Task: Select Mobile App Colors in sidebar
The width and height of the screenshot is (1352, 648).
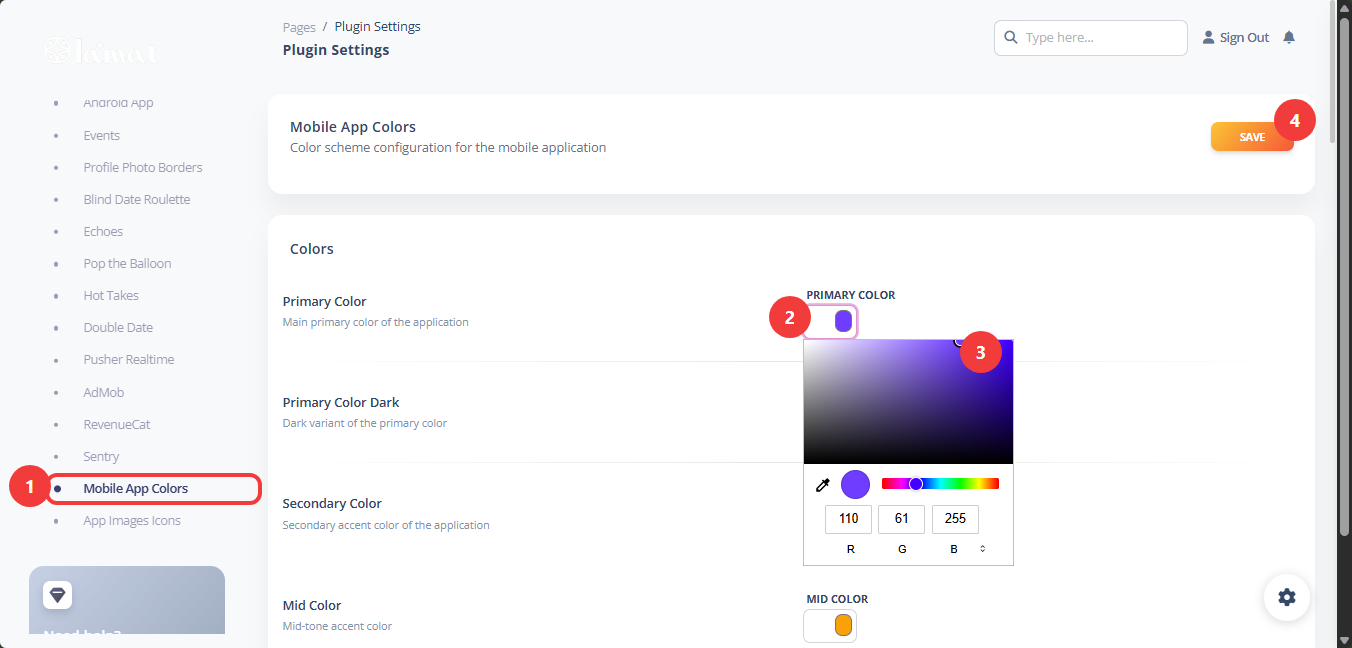Action: tap(136, 488)
